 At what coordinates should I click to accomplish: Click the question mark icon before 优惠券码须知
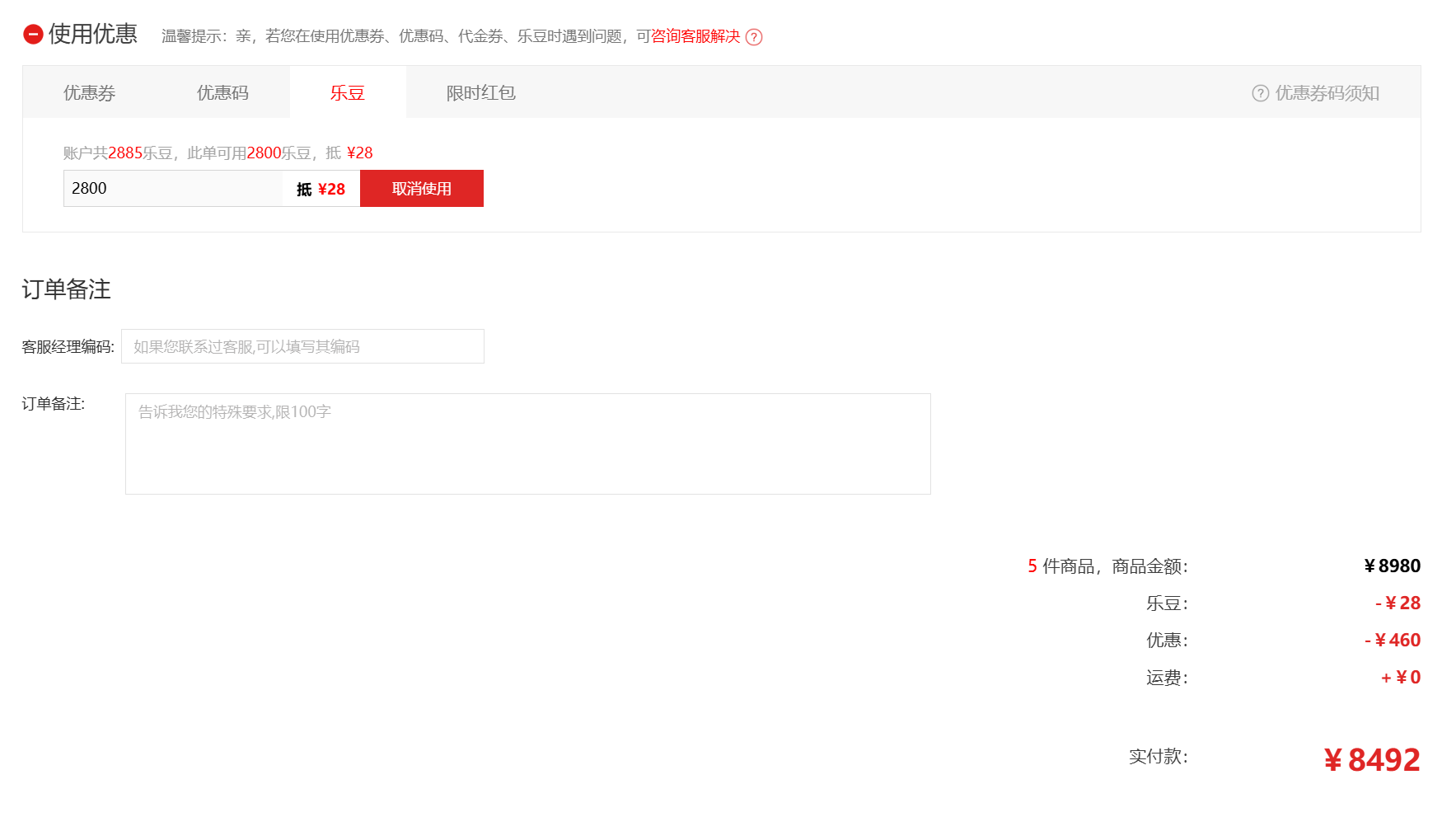(1260, 93)
